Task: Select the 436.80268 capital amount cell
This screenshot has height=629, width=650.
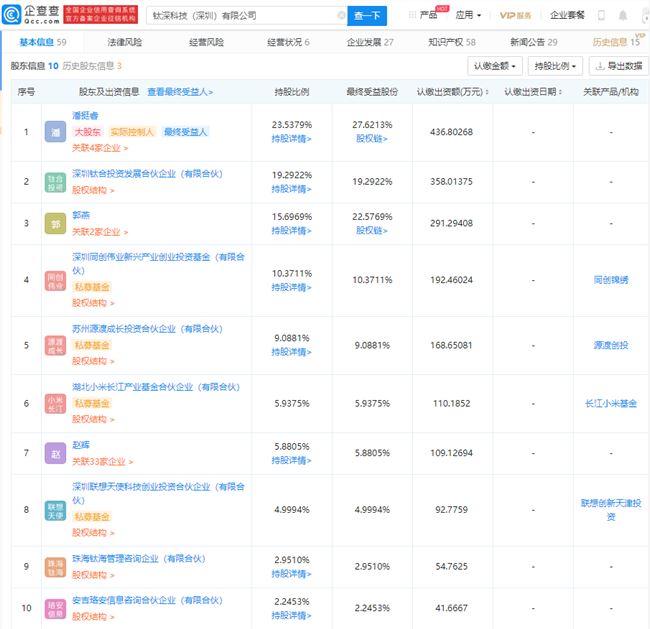Action: pyautogui.click(x=451, y=132)
